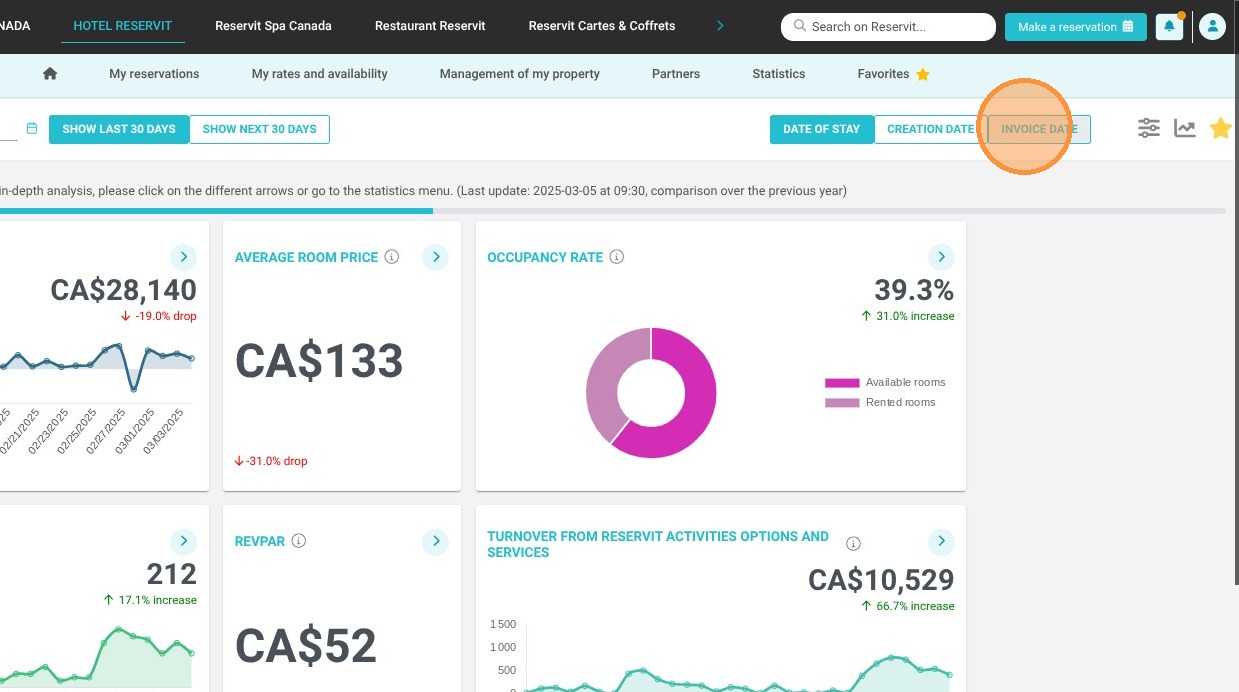This screenshot has width=1239, height=692.
Task: Click the calendar icon by date field
Action: tap(32, 128)
